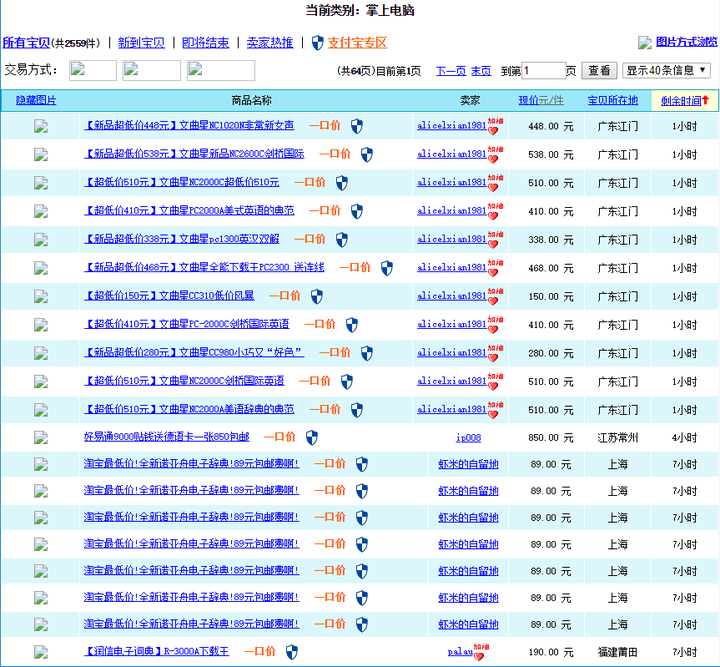Select the first 交易方式 filter image option
720x667 pixels.
[93, 70]
